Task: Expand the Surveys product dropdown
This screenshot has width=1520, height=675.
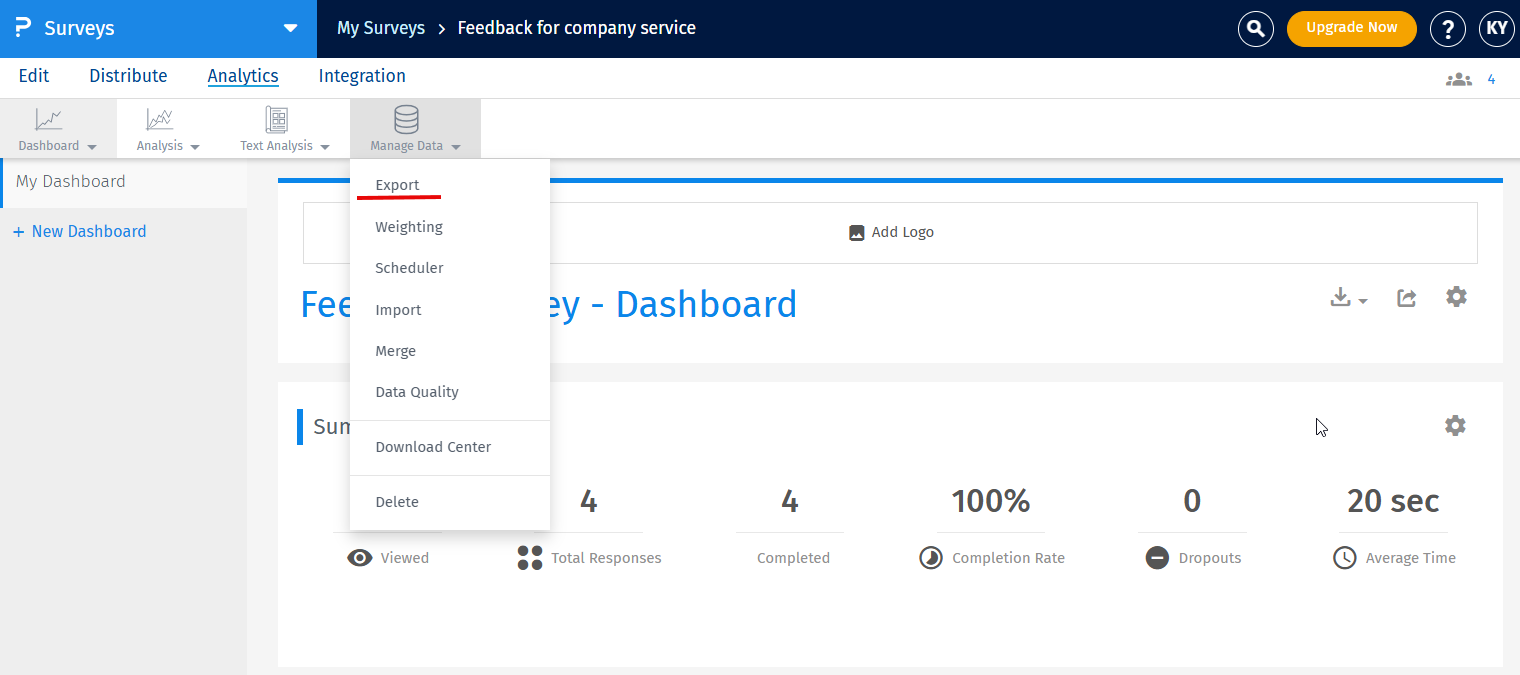Action: [290, 28]
